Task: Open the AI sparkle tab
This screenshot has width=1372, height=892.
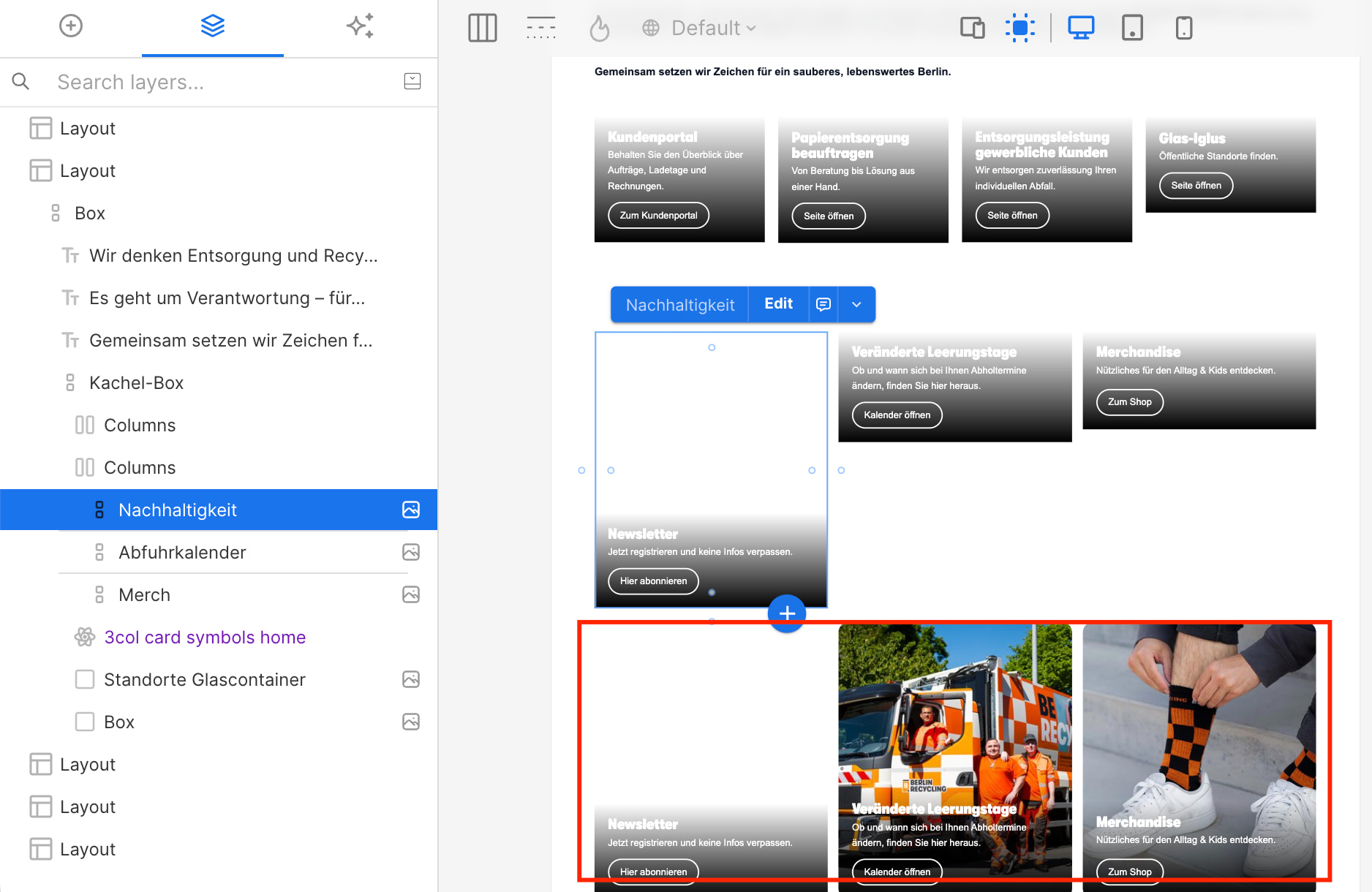Action: pos(361,26)
